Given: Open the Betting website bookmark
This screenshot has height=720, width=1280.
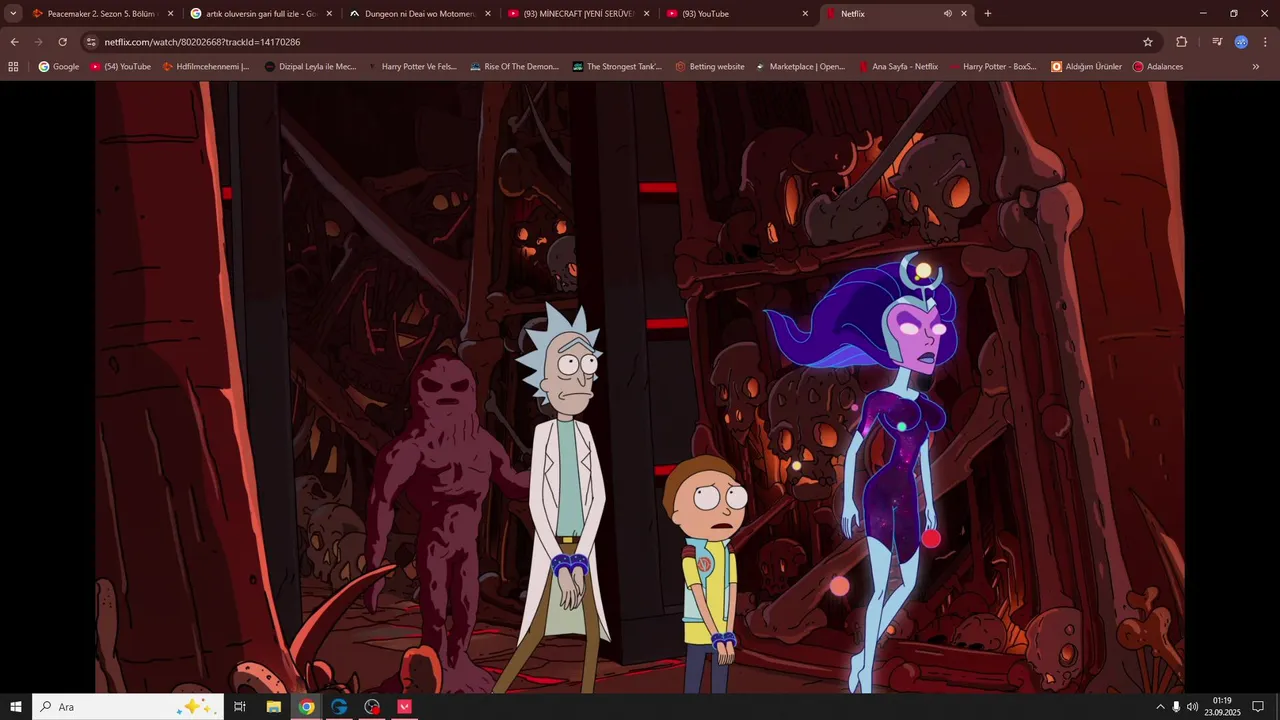Looking at the screenshot, I should (x=710, y=67).
